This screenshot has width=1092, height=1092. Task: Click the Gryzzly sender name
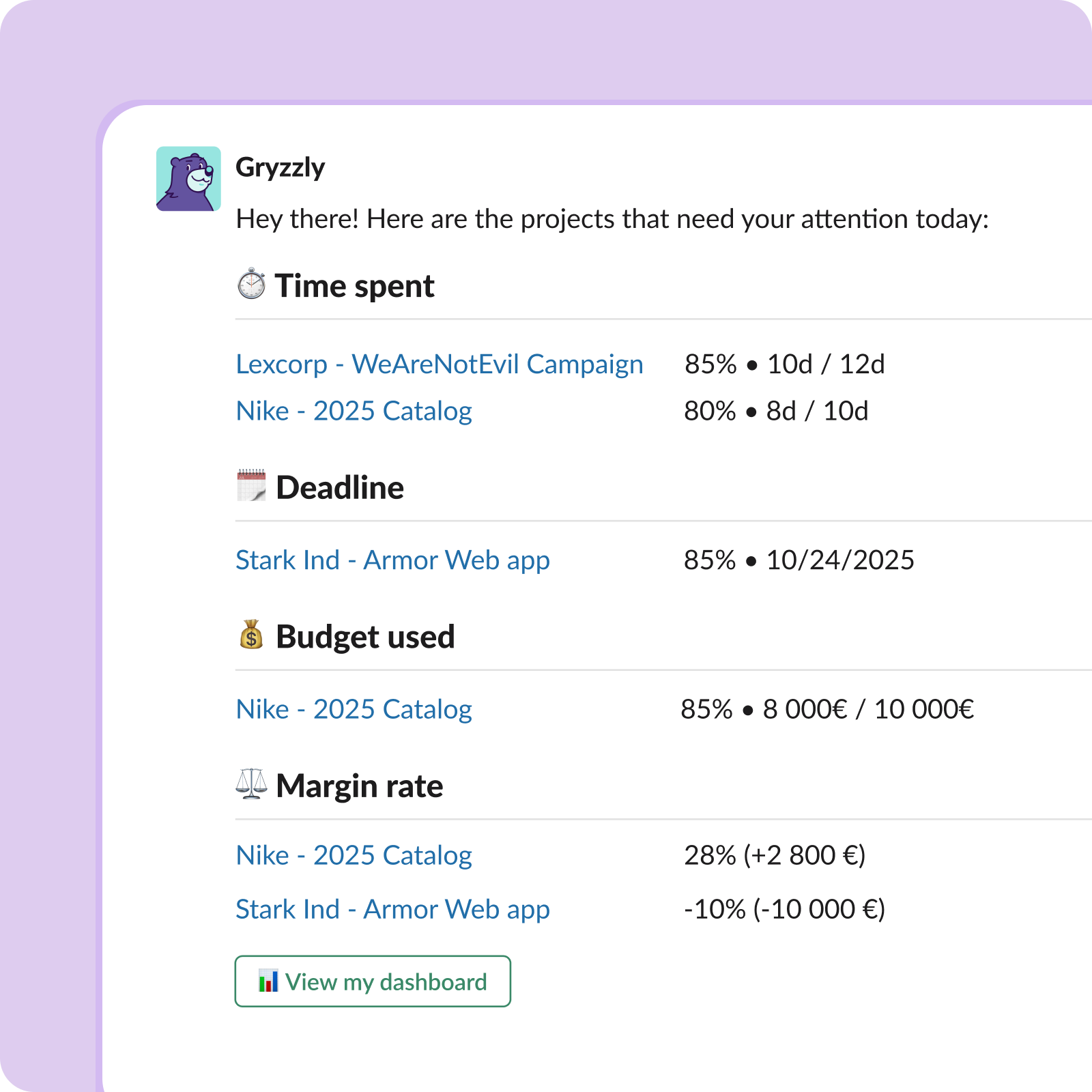coord(280,167)
